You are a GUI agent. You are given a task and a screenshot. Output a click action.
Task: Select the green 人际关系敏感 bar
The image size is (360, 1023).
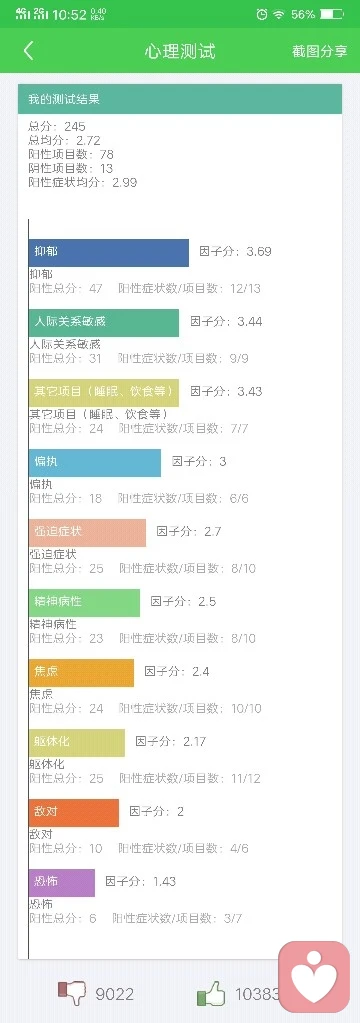[104, 322]
